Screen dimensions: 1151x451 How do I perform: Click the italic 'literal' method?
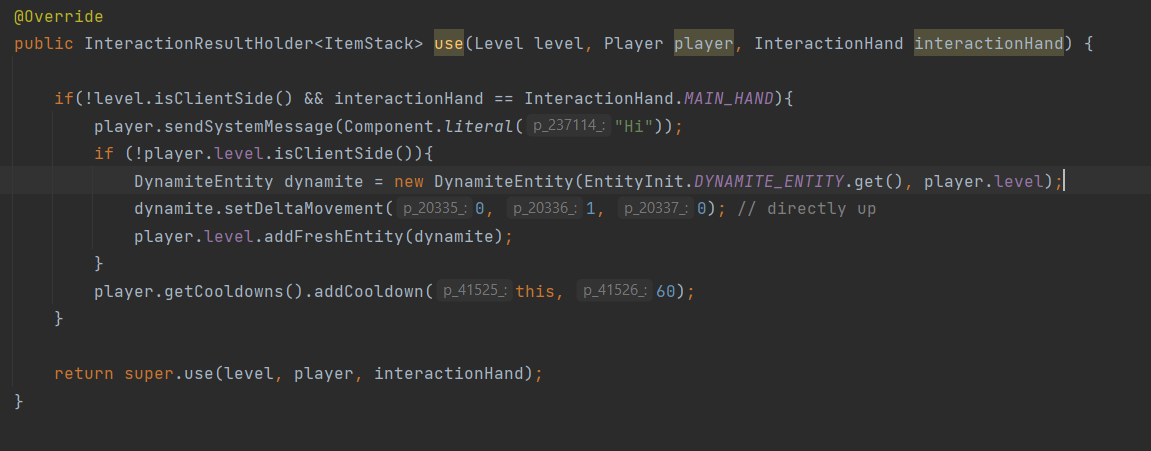479,126
